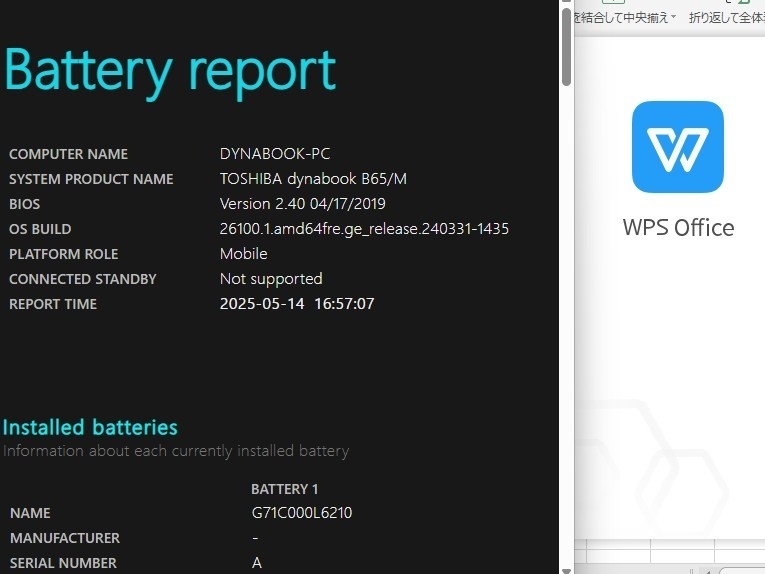
Task: Click the BATTERY 1 column header
Action: click(284, 489)
